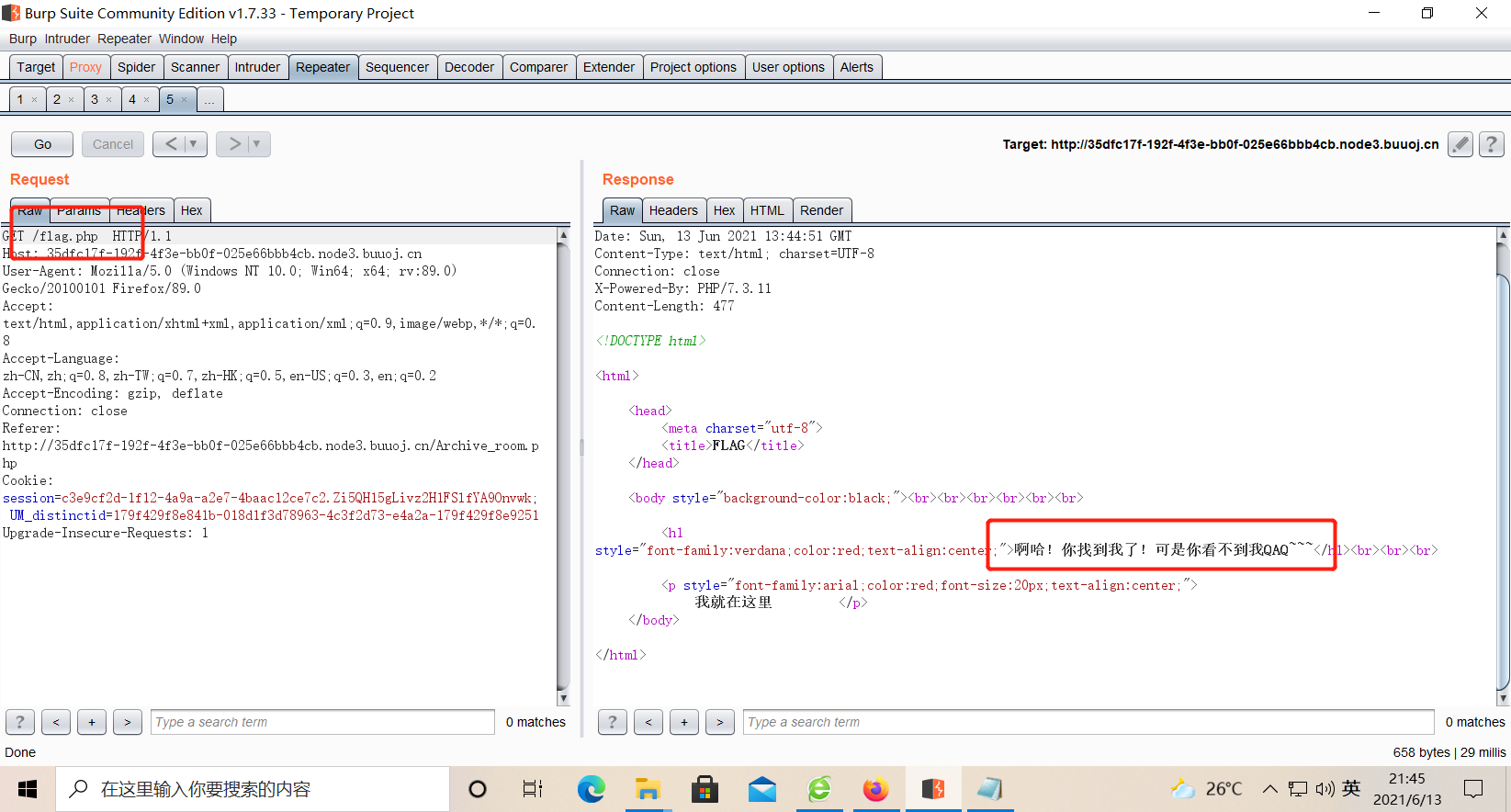
Task: Show hidden system tray icons
Action: pos(1269,789)
